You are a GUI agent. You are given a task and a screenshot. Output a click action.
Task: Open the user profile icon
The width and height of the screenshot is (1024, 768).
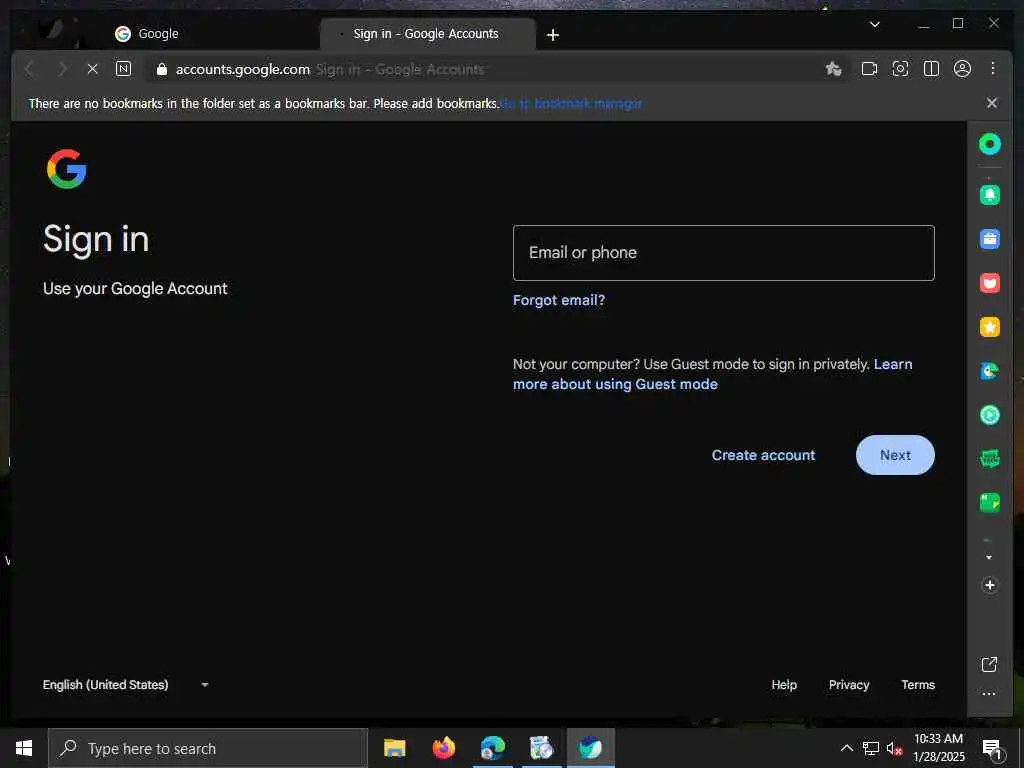tap(962, 69)
